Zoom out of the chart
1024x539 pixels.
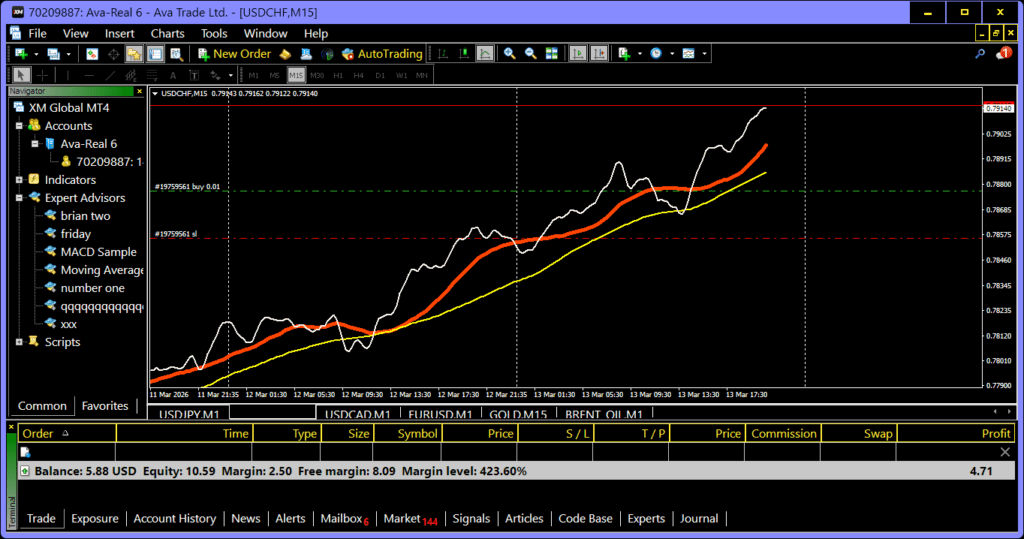click(x=530, y=54)
